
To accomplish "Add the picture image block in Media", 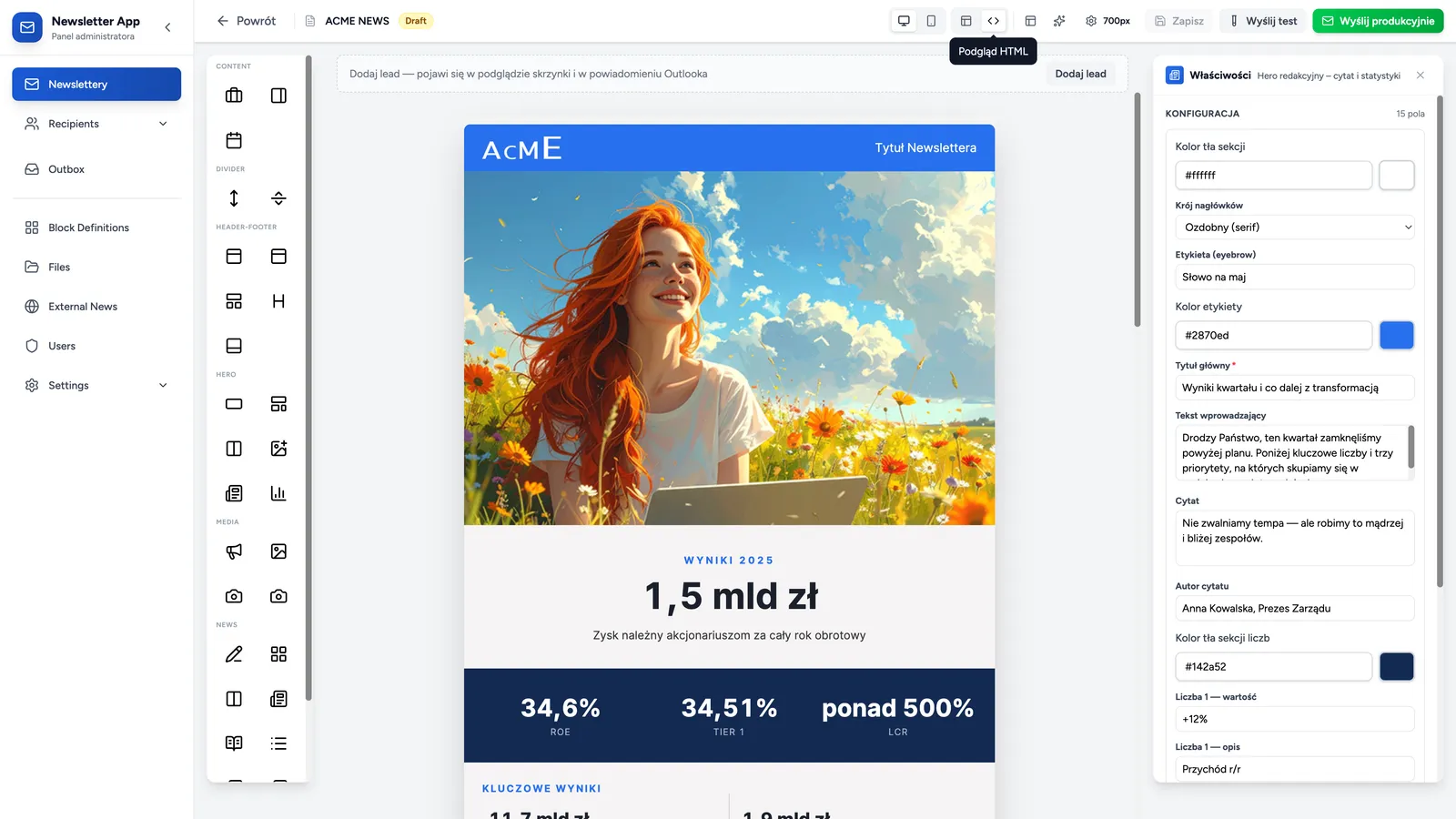I will (x=278, y=551).
